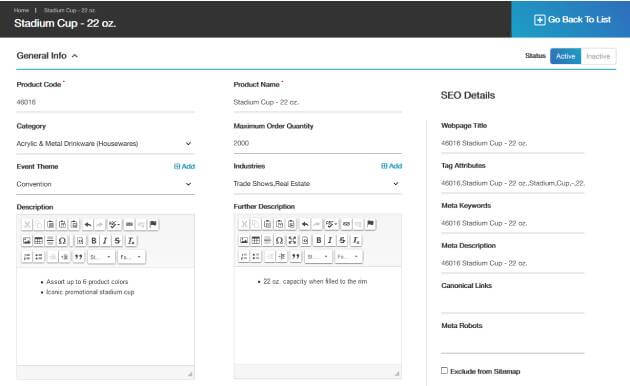Apply italic in Description editor
Screen dimensions: 630x386
105,241
